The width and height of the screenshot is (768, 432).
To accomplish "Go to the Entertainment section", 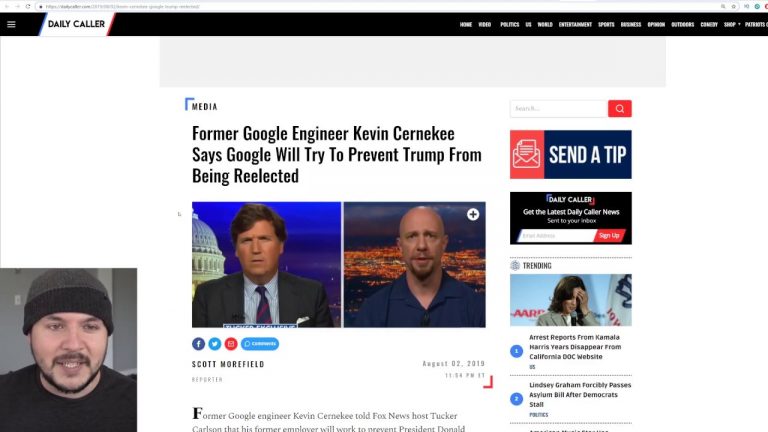I will (x=575, y=24).
